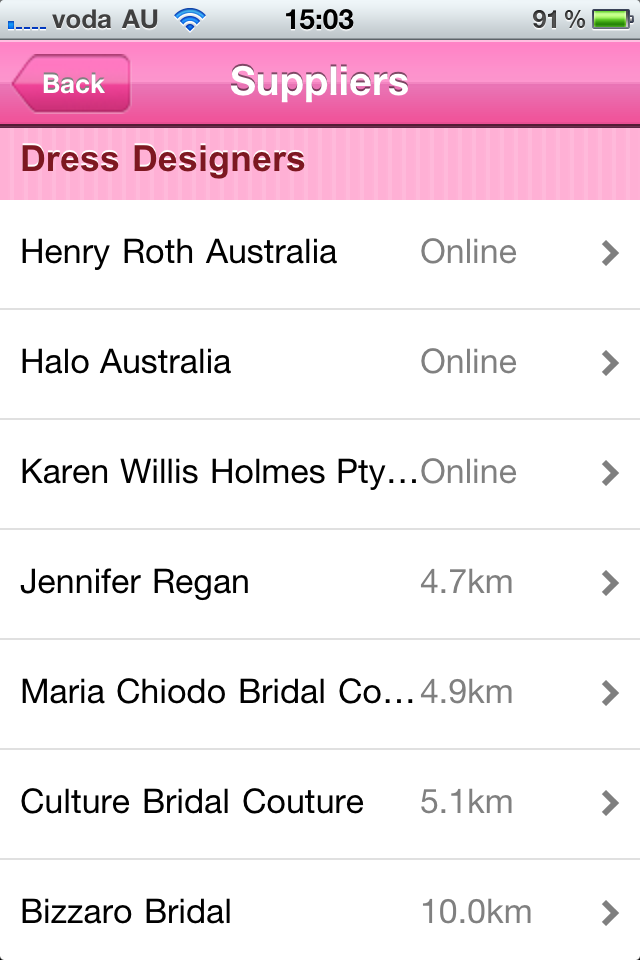Viewport: 640px width, 960px height.
Task: Open the Henry Roth Australia supplier
Action: (x=179, y=252)
